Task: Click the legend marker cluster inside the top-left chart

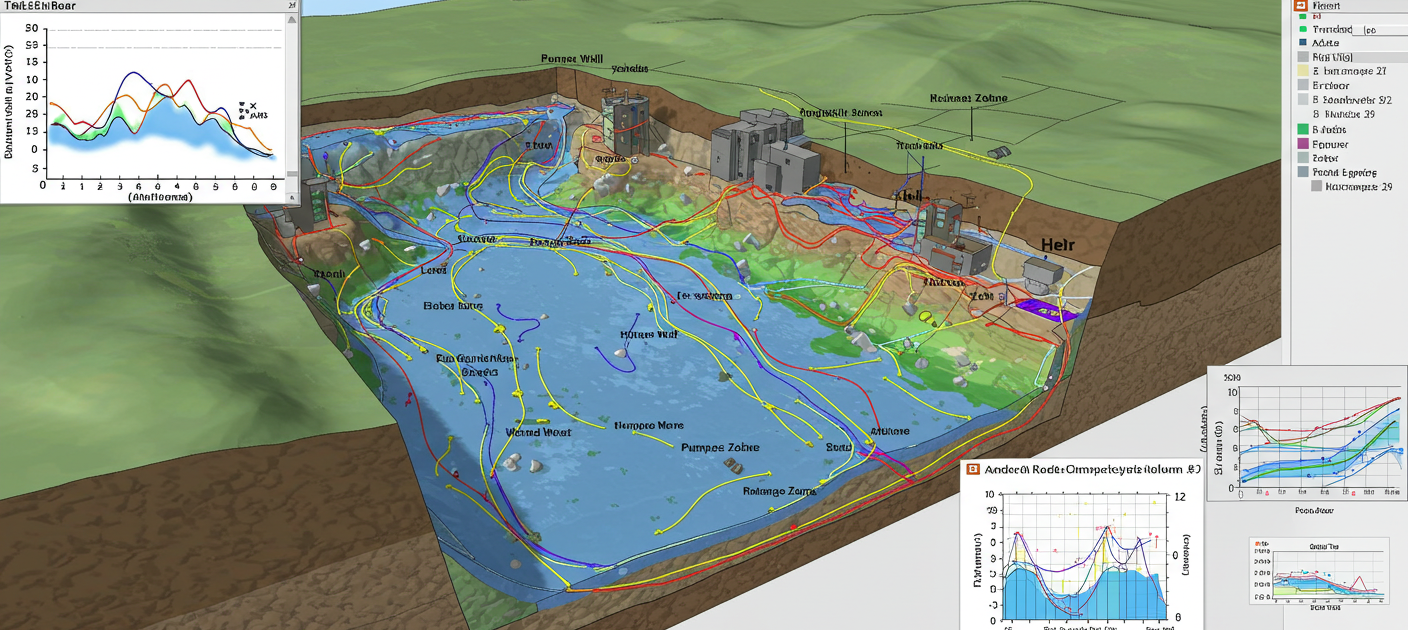Action: pyautogui.click(x=246, y=110)
